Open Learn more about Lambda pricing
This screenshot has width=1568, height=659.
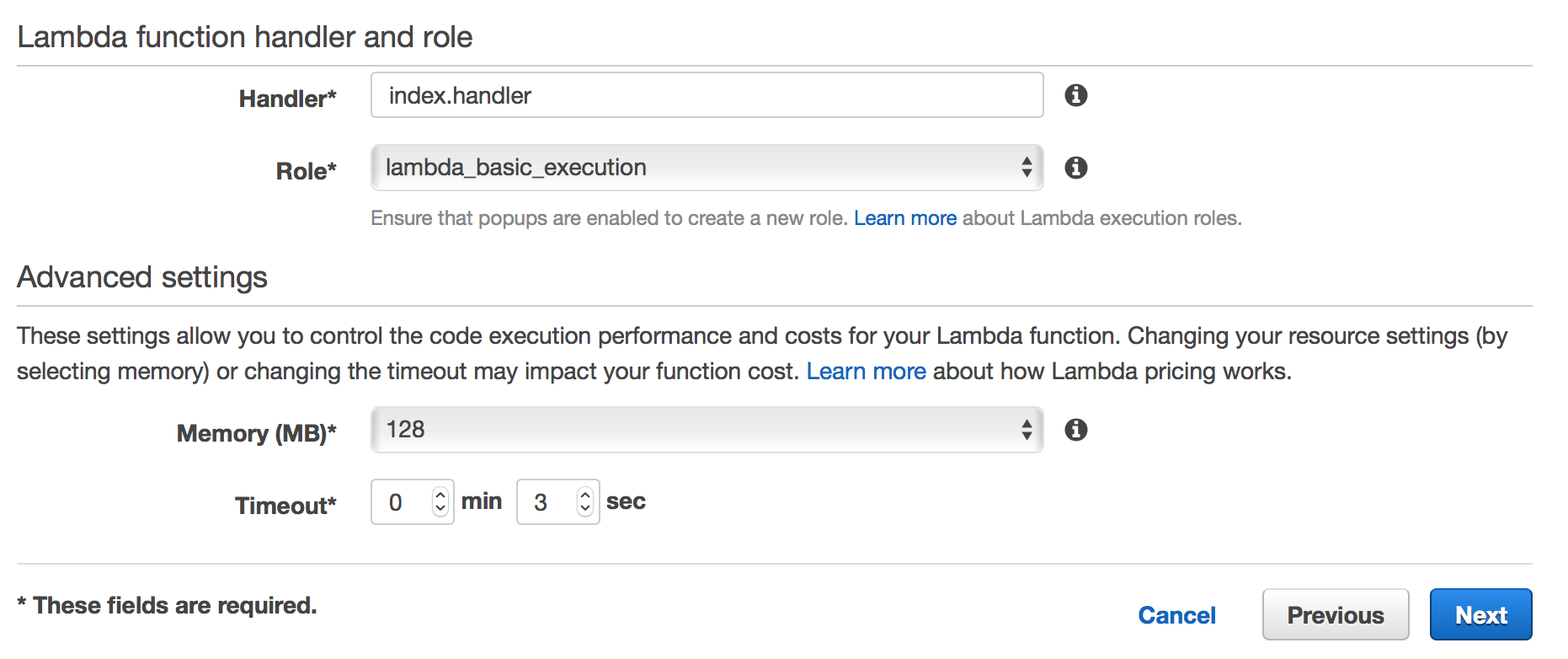866,371
